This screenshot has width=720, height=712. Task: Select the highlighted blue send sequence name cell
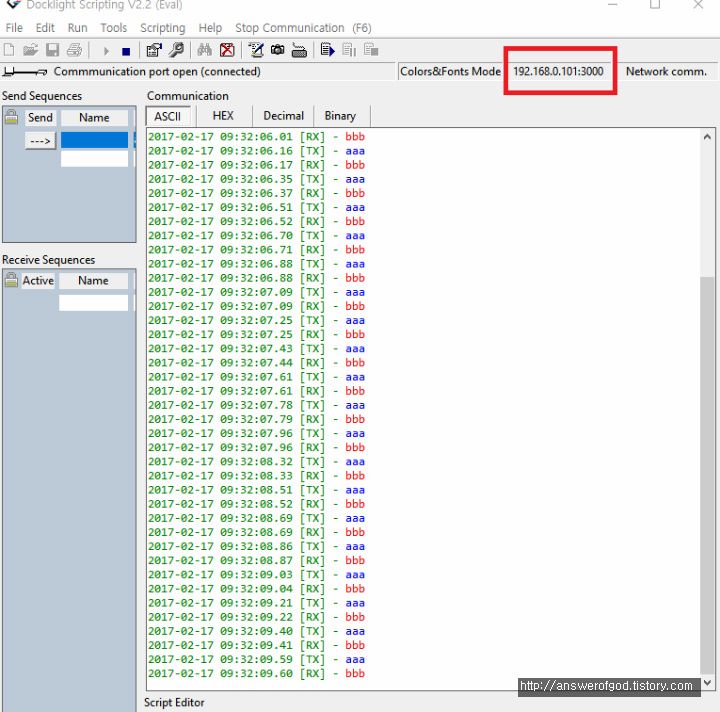coord(95,140)
